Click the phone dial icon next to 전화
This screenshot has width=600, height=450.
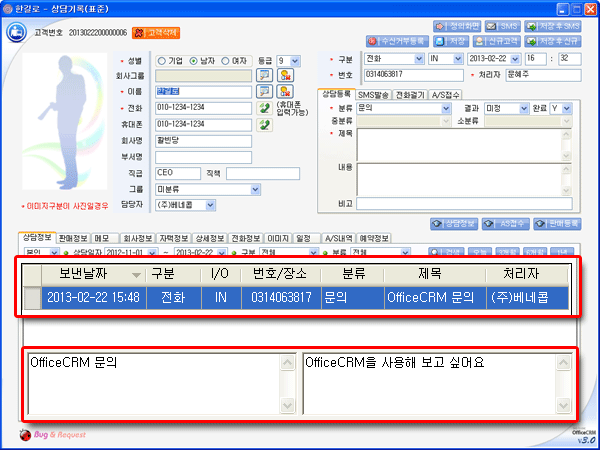point(264,107)
